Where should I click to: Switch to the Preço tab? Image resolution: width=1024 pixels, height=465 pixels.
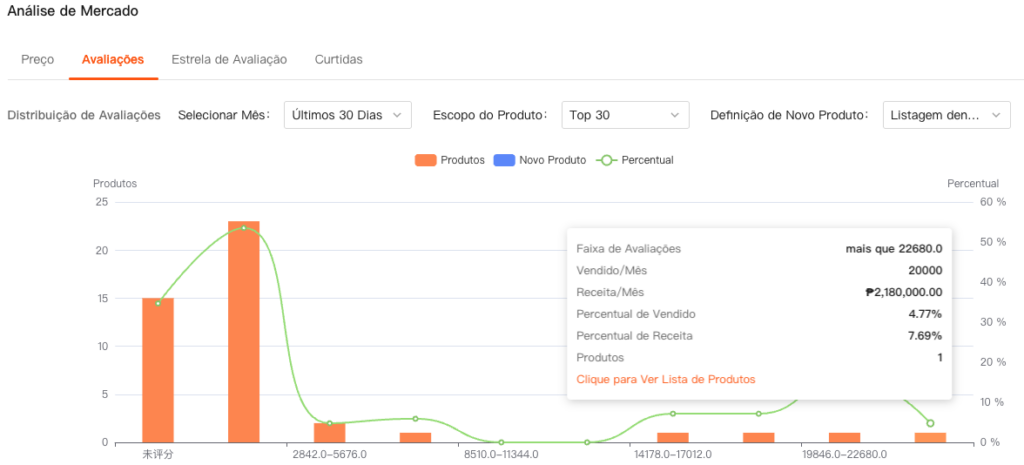[38, 59]
